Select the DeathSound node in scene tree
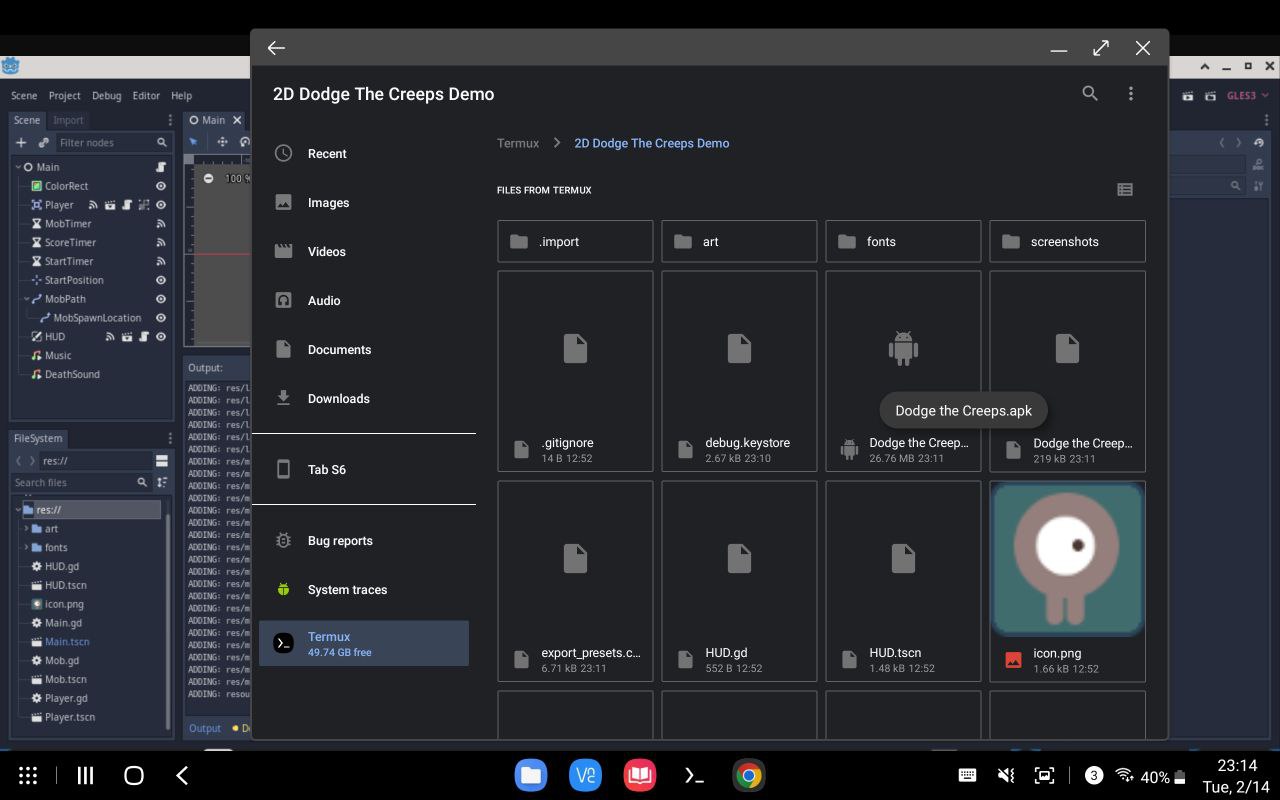Image resolution: width=1280 pixels, height=800 pixels. (x=72, y=375)
